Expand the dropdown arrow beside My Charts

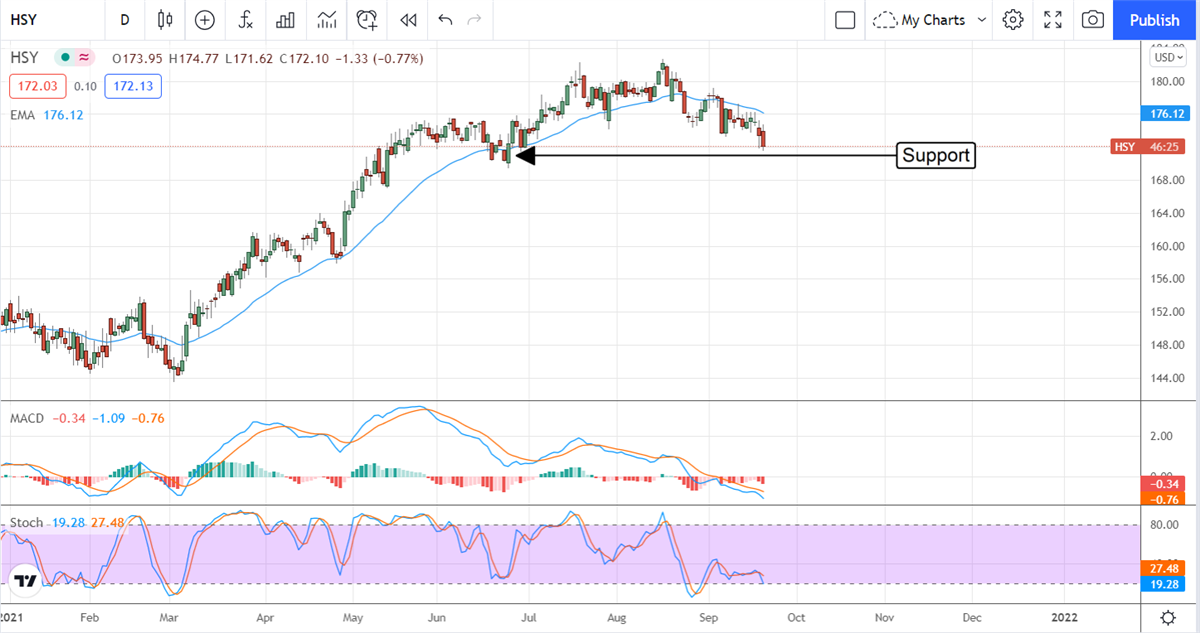coord(982,19)
